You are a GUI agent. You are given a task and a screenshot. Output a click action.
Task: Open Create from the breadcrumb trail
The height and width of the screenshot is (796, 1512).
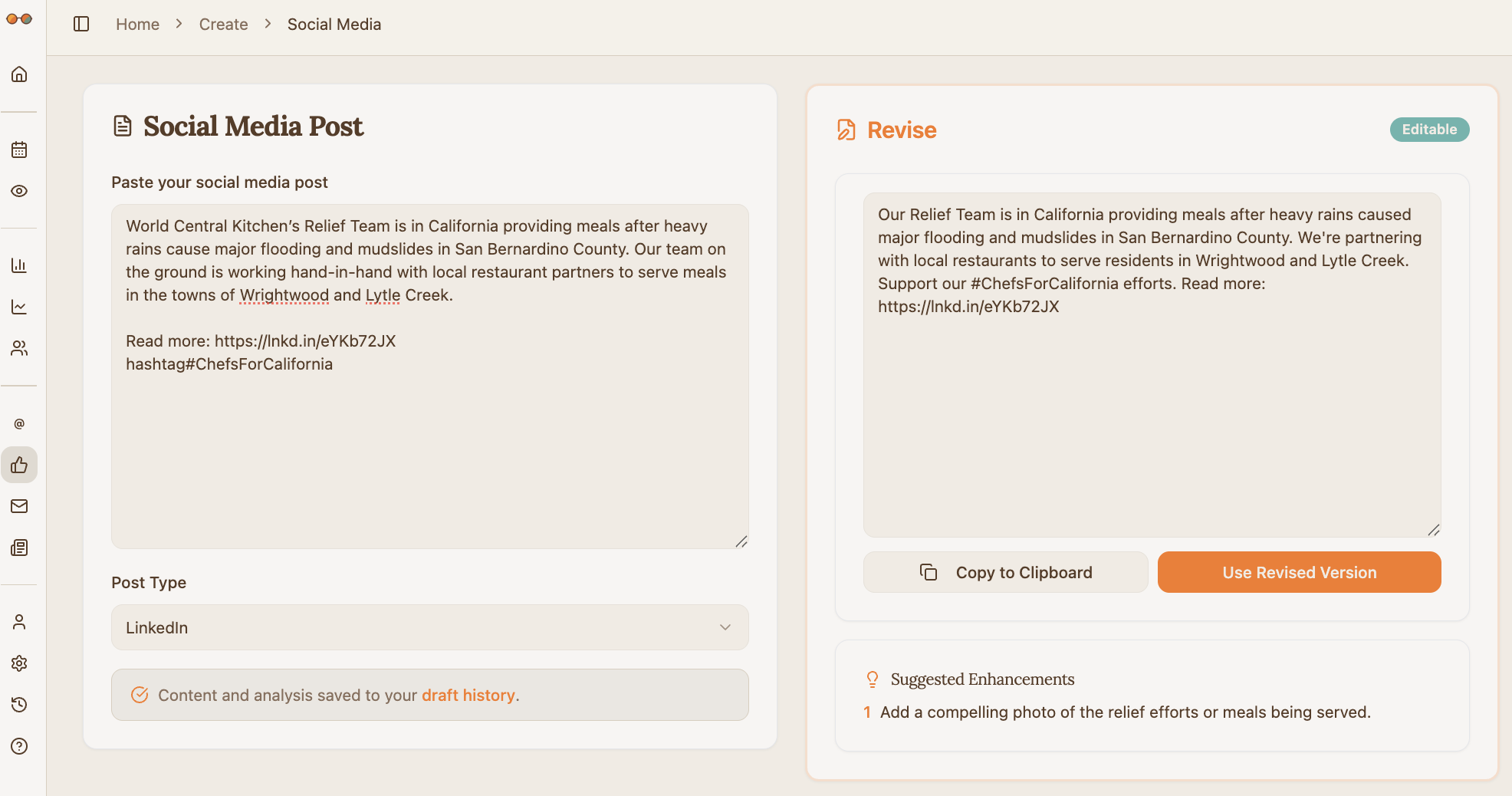click(x=223, y=24)
